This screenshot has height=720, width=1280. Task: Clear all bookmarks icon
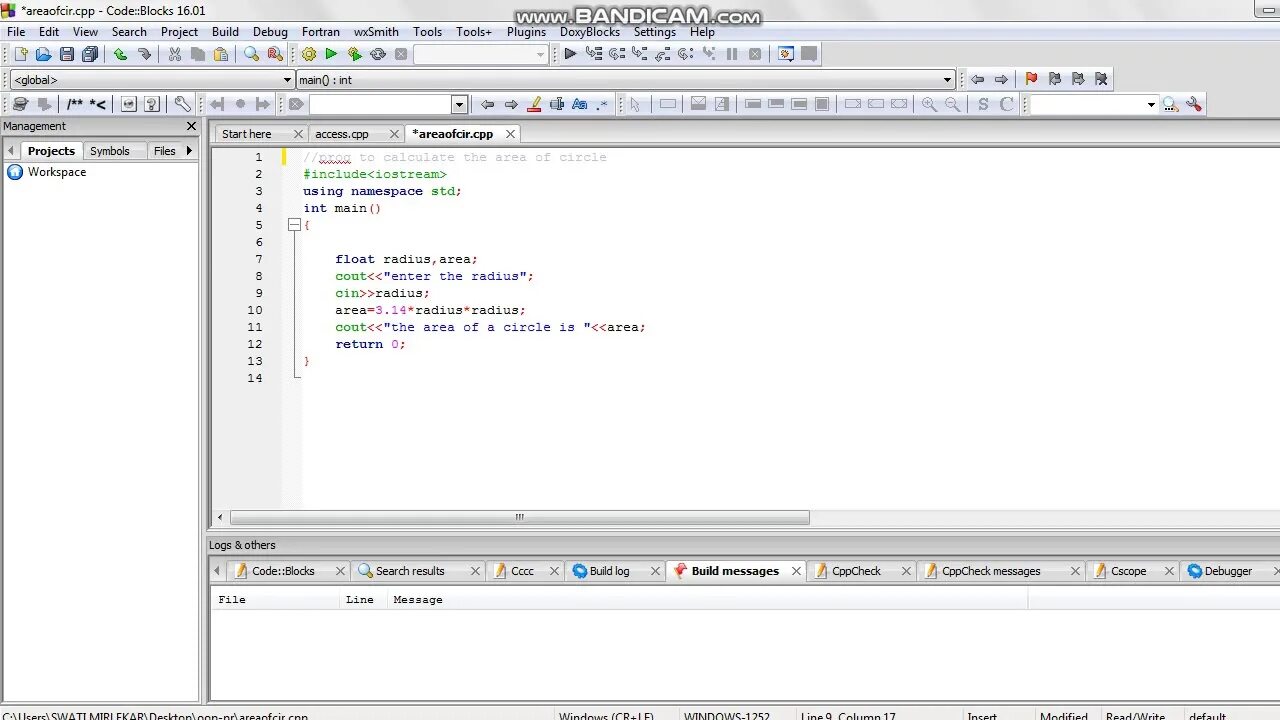pyautogui.click(x=1101, y=79)
